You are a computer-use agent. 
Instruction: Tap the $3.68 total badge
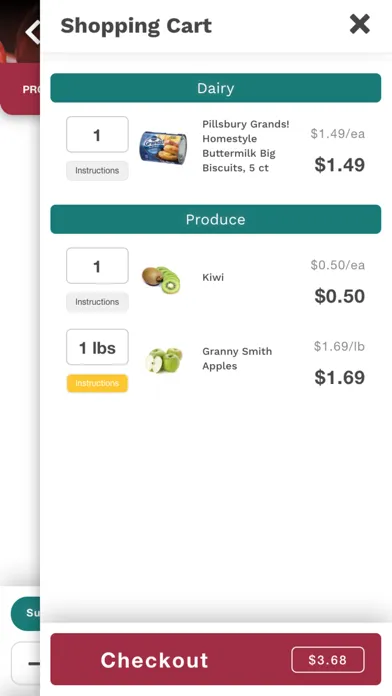pos(328,660)
